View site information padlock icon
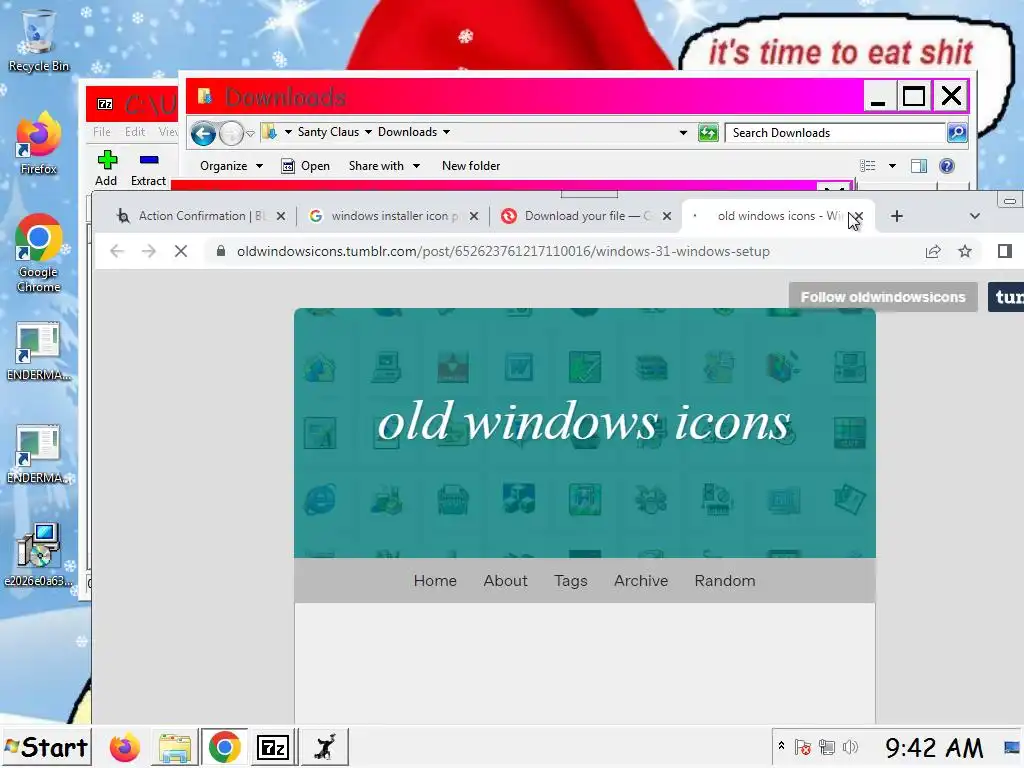The image size is (1024, 768). tap(221, 251)
